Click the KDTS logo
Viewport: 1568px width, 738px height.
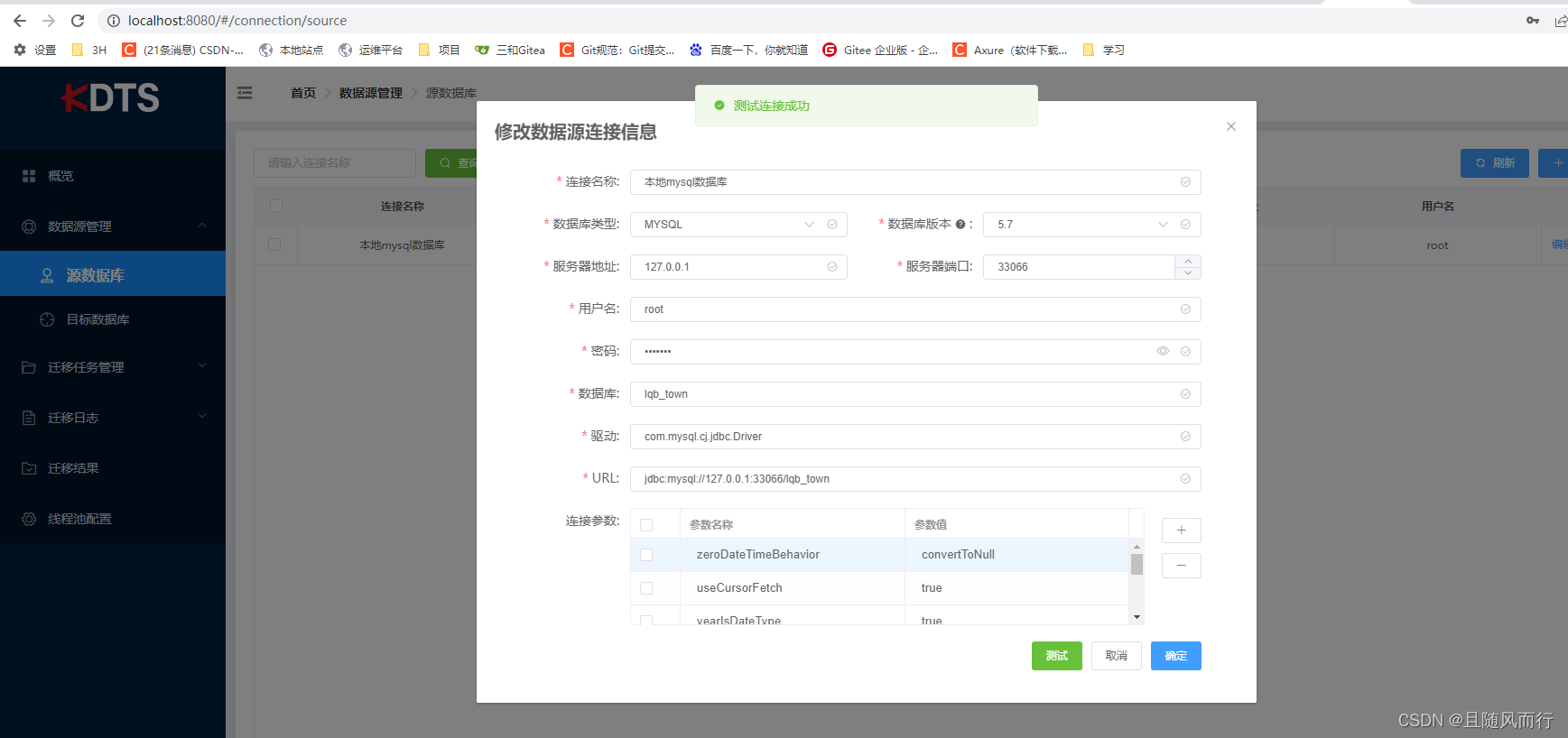110,97
